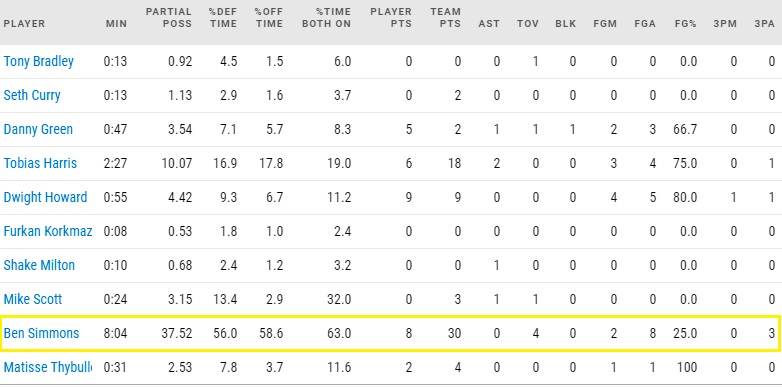Sort by FG% column header
The width and height of the screenshot is (782, 387).
point(685,23)
